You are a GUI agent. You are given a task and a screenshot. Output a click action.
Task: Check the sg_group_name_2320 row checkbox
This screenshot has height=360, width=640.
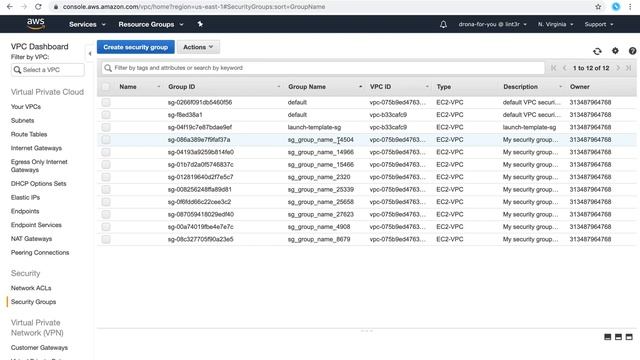click(106, 177)
